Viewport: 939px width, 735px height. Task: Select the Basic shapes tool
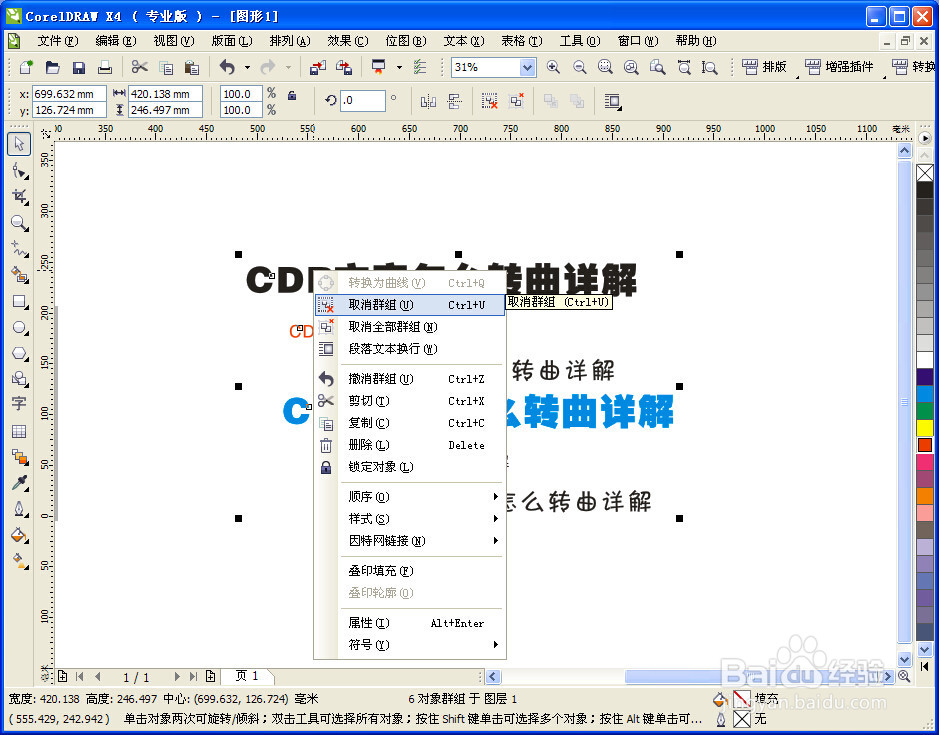click(19, 379)
